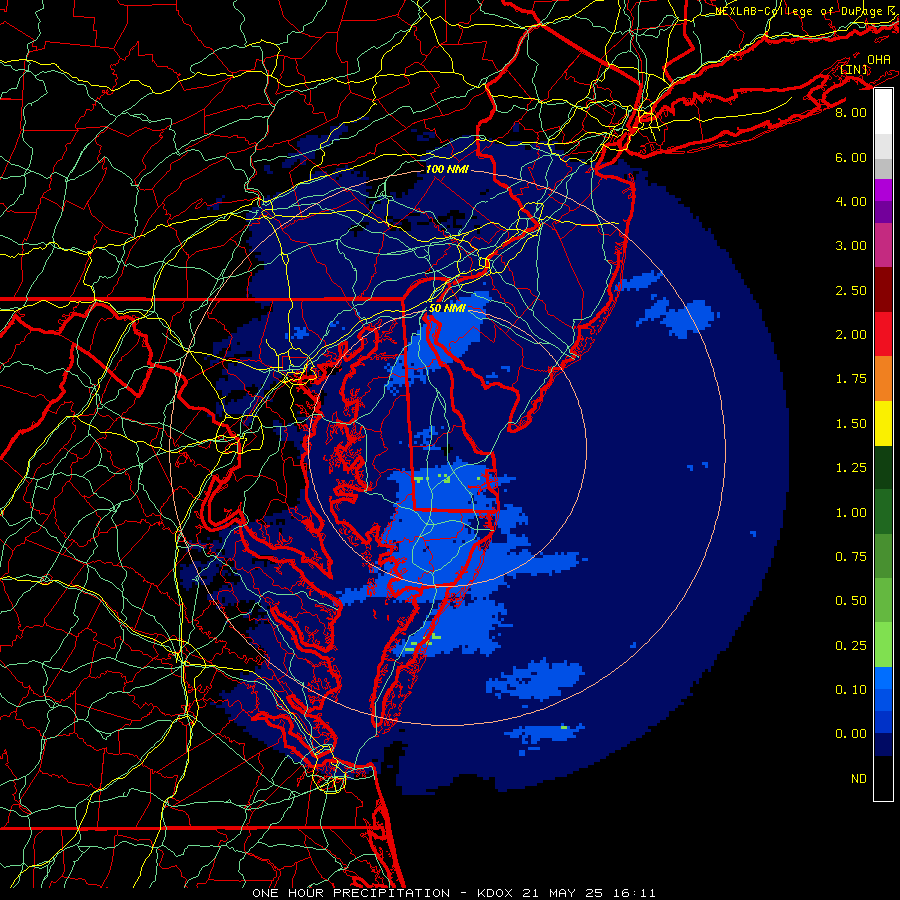The width and height of the screenshot is (900, 900).
Task: Pick the bright red 2.00 legend swatch
Action: tap(883, 334)
